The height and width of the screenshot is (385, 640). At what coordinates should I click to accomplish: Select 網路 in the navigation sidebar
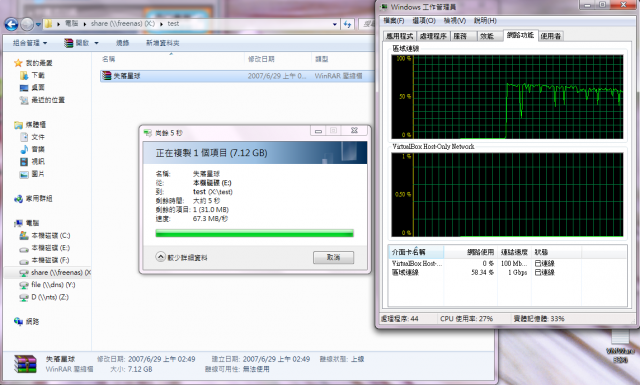click(27, 322)
